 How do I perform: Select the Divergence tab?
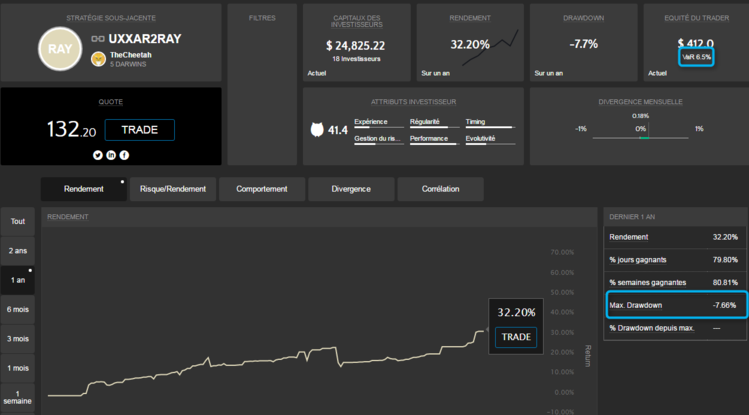[x=350, y=189]
